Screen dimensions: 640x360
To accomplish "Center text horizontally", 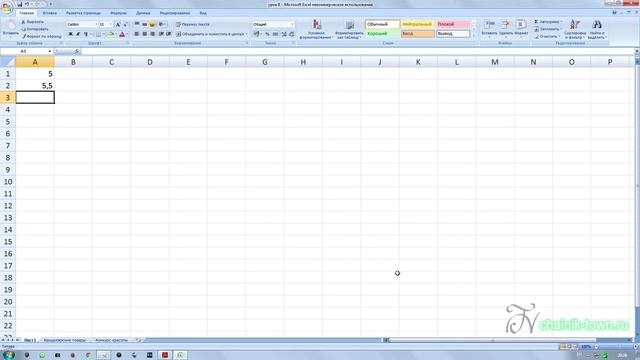I will click(144, 34).
